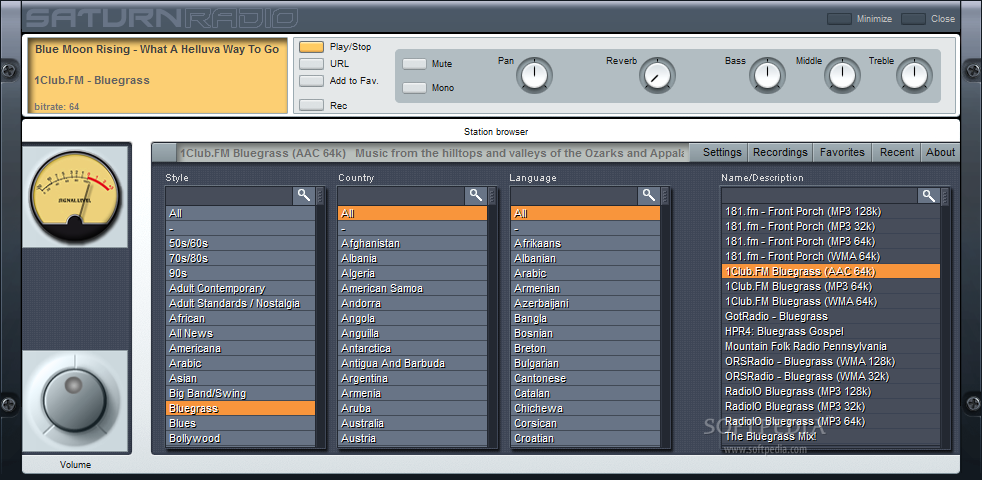Click the signal level VU meter

[x=75, y=196]
